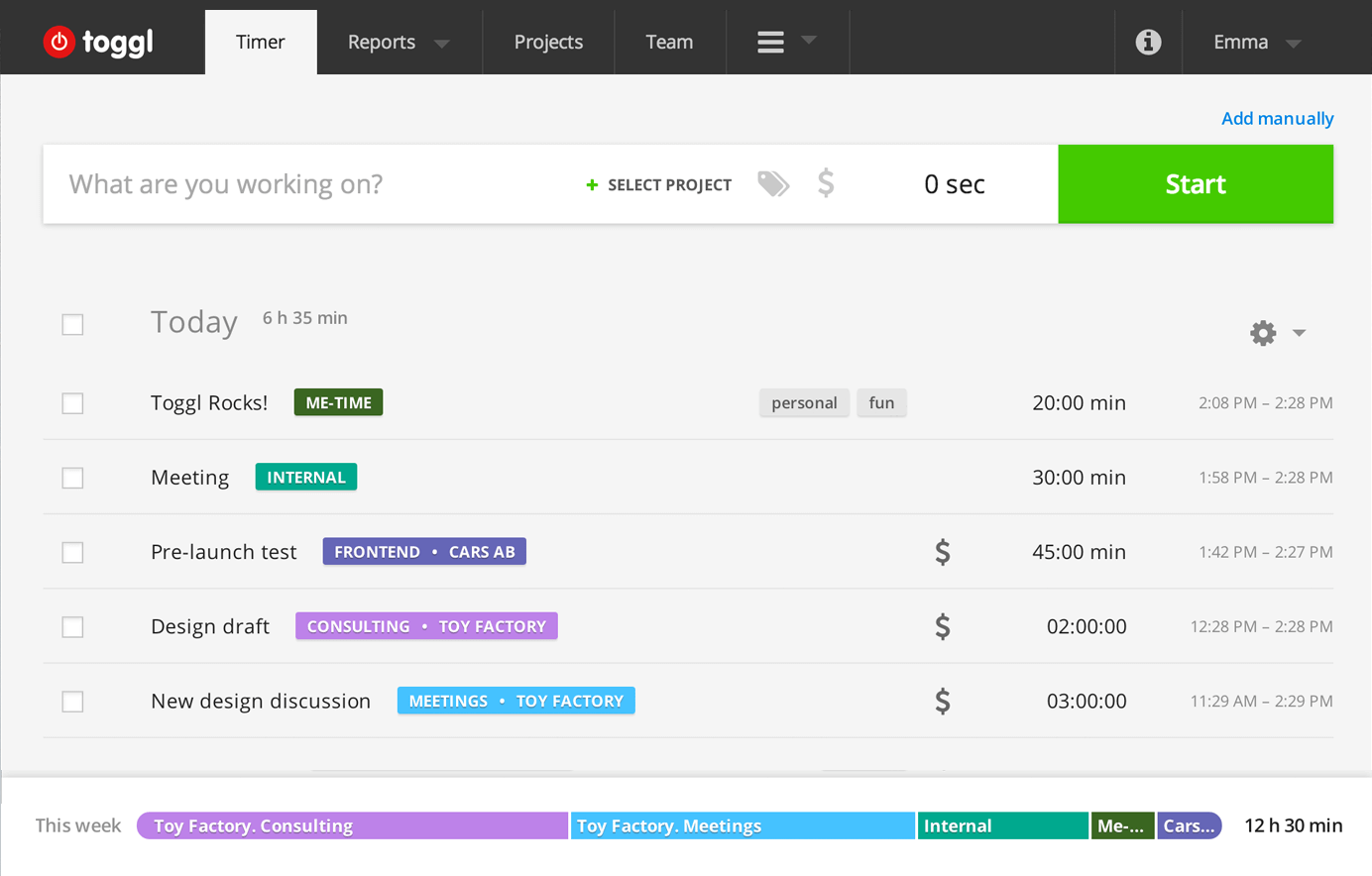Check the Today select-all checkbox

point(72,325)
